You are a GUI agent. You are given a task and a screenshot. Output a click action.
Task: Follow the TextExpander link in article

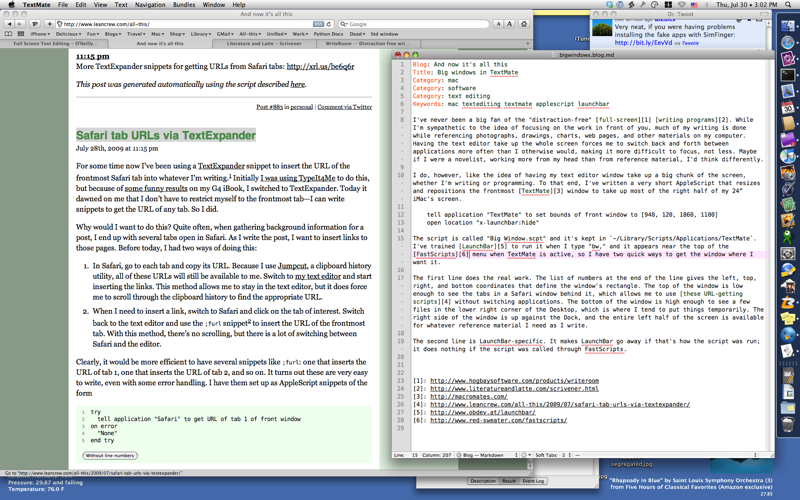221,166
